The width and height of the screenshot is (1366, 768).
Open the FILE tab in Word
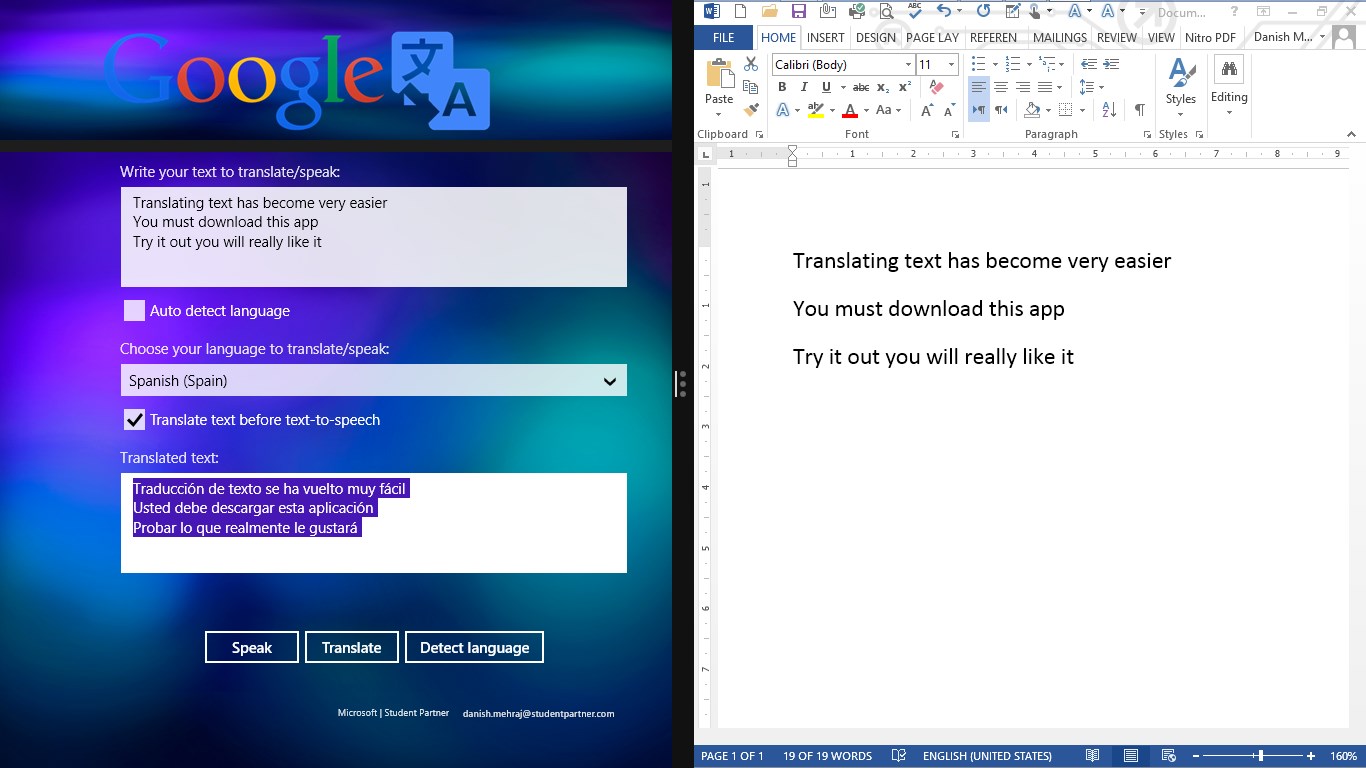(x=724, y=38)
